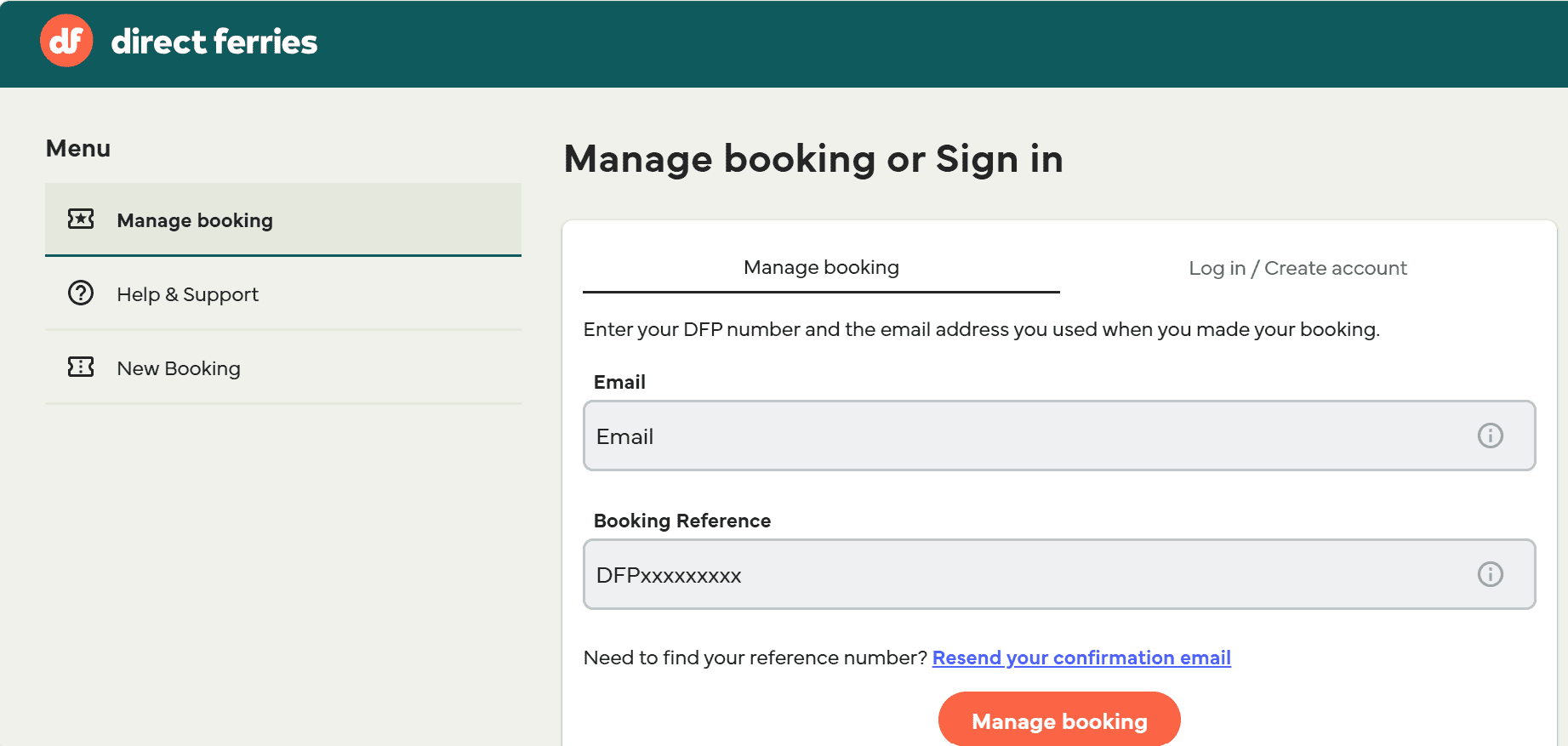This screenshot has width=1568, height=746.
Task: Focus the Booking Reference DFP input field
Action: point(1059,574)
